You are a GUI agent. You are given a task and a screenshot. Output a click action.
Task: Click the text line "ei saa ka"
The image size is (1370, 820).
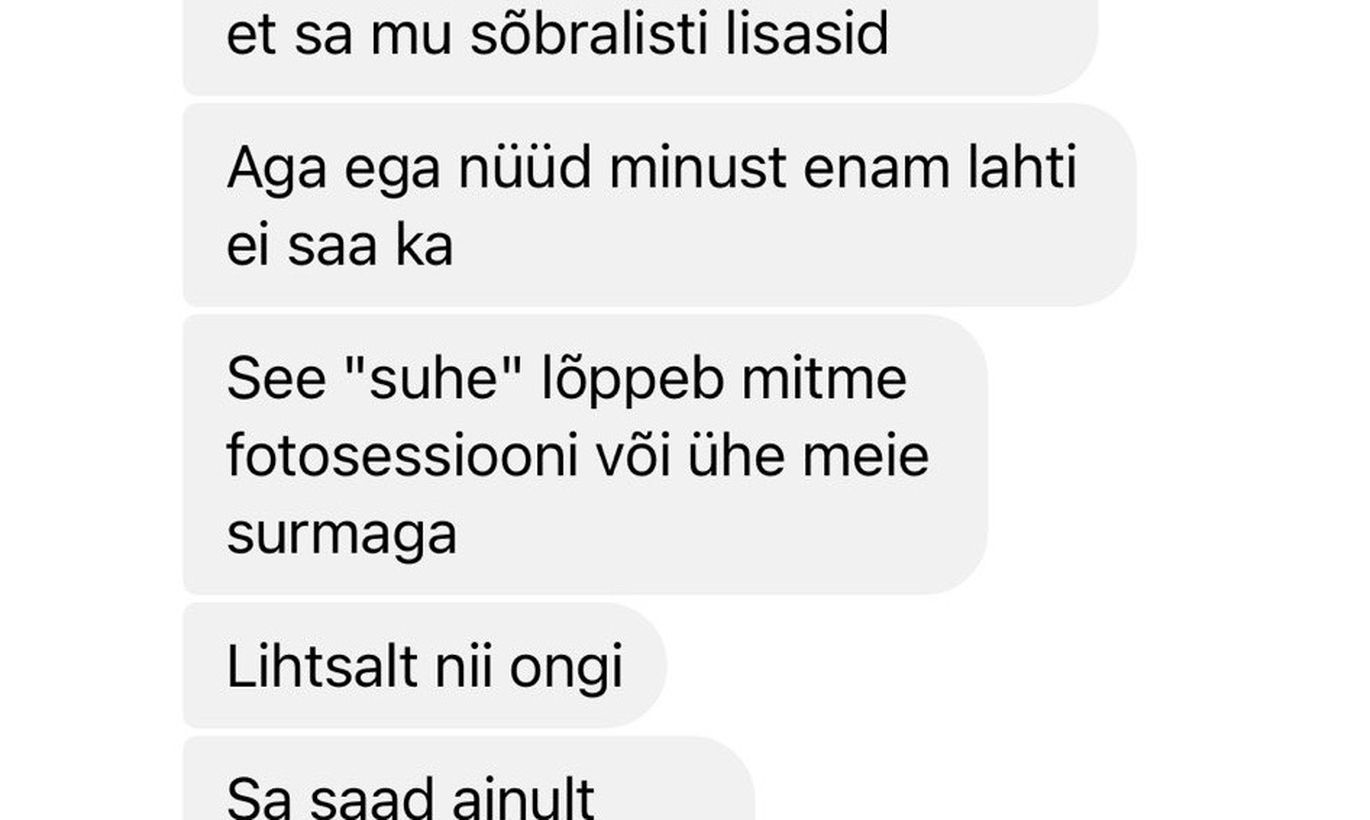pyautogui.click(x=340, y=246)
